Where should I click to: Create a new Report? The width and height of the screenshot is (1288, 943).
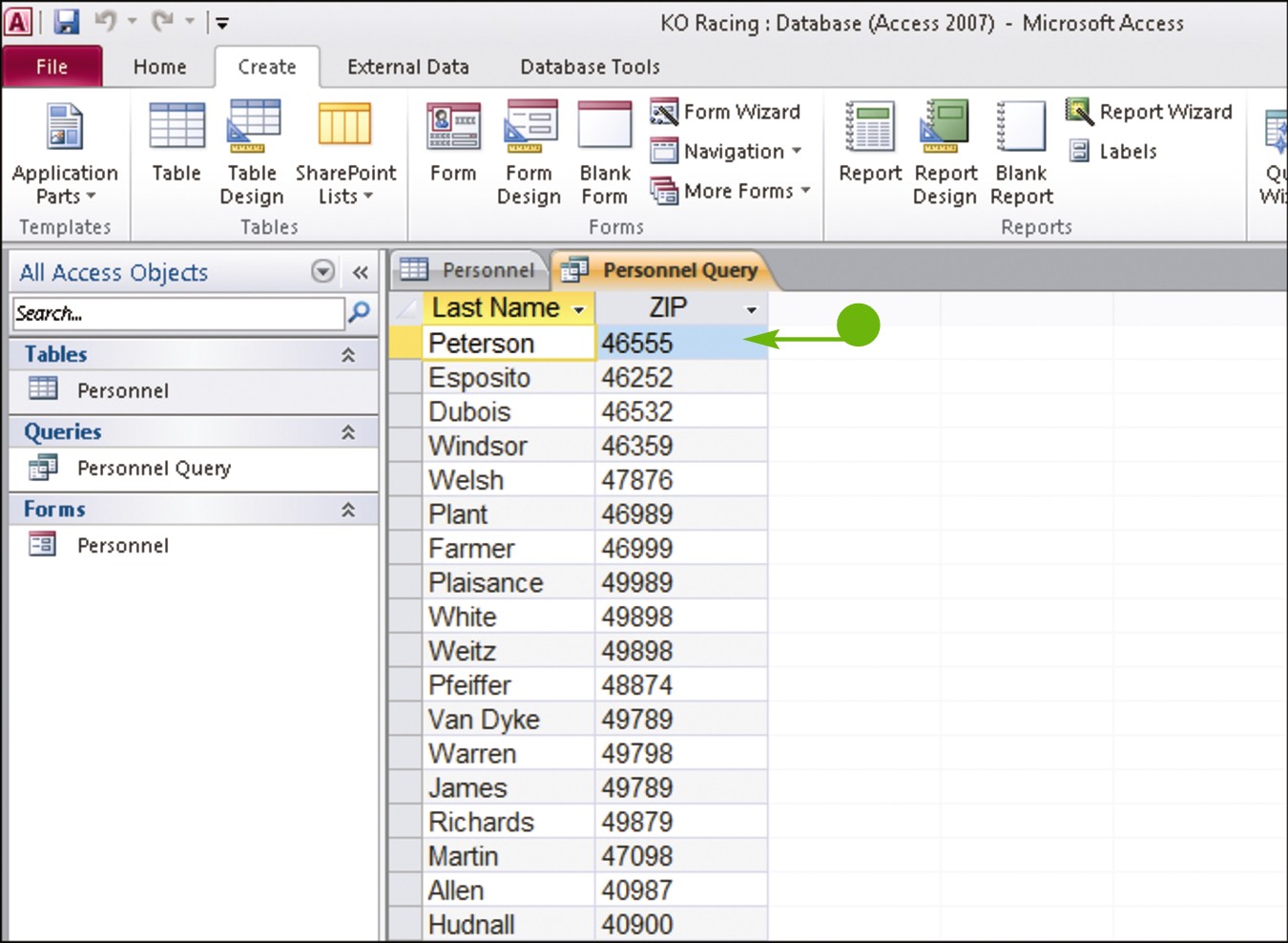pos(870,143)
